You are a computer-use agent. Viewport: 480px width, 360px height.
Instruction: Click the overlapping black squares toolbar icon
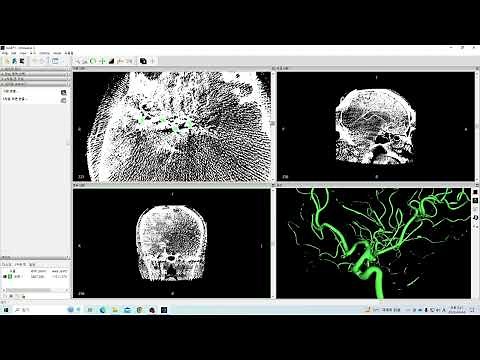(x=143, y=61)
